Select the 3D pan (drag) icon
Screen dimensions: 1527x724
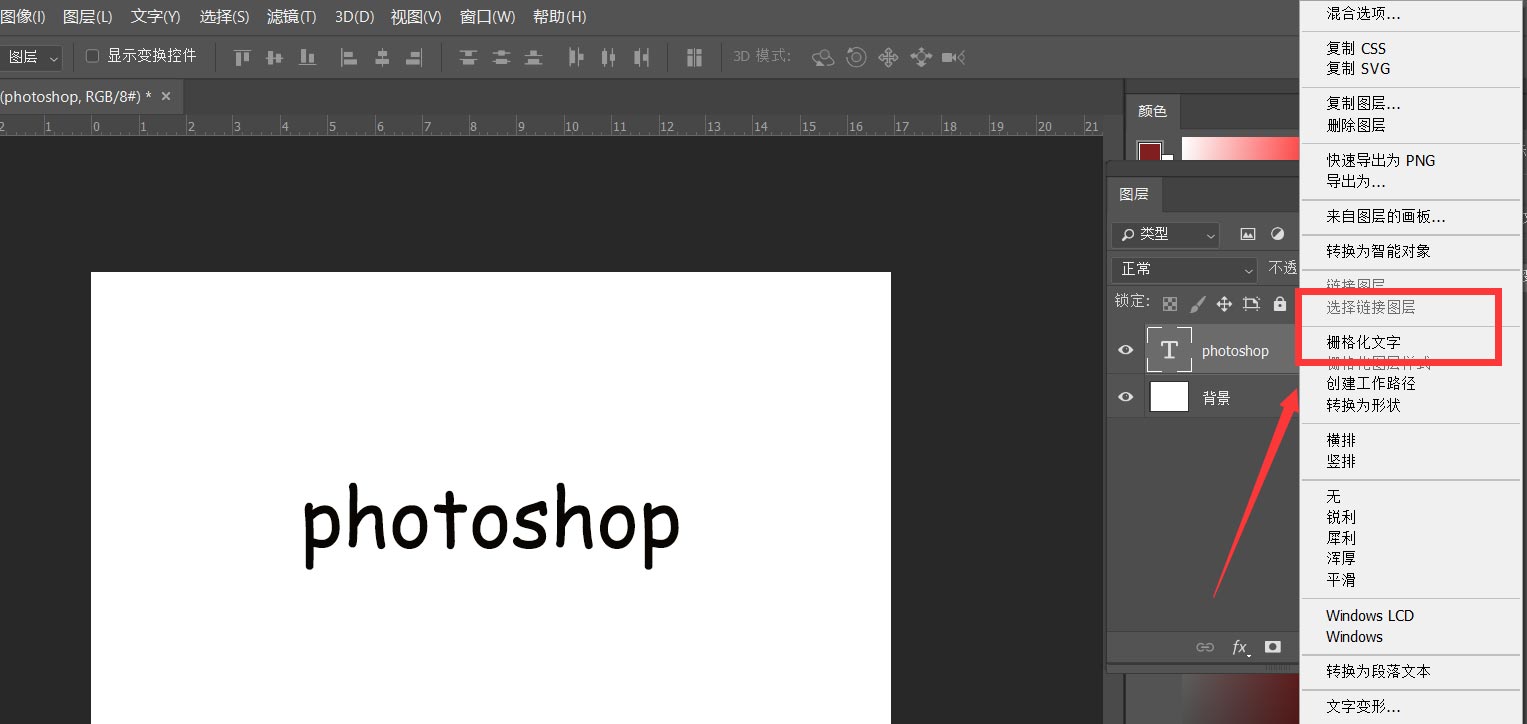click(888, 58)
